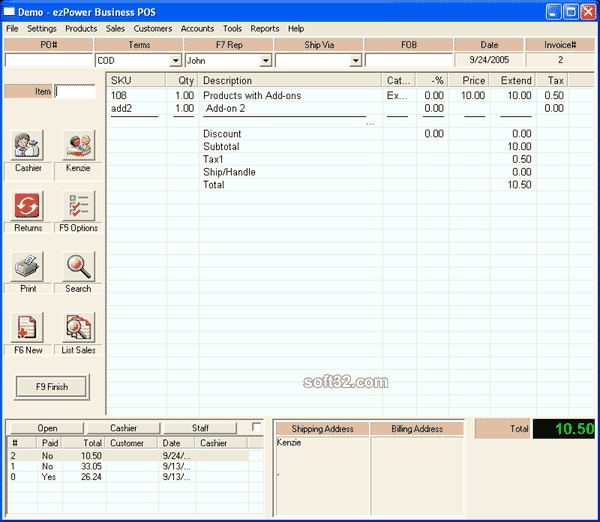The width and height of the screenshot is (600, 522).
Task: Click the Paid column header in sales list
Action: point(50,443)
